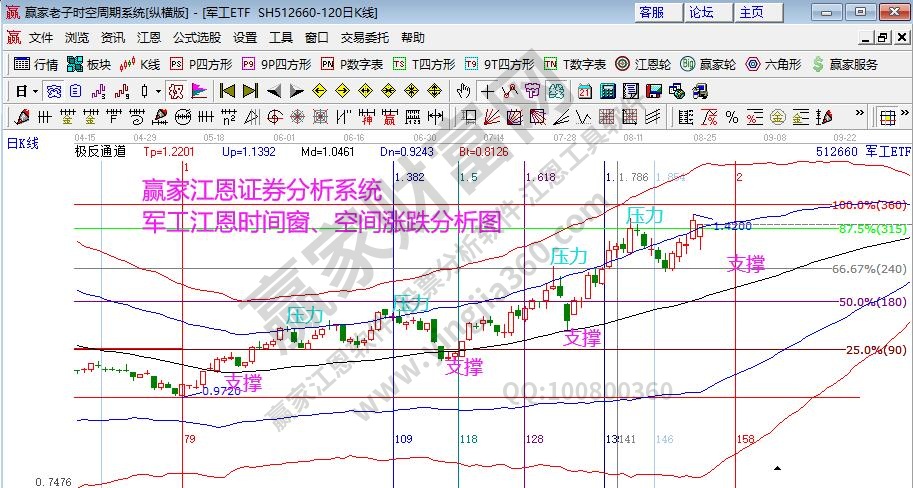Click the floppy disk save icon

pos(654,91)
